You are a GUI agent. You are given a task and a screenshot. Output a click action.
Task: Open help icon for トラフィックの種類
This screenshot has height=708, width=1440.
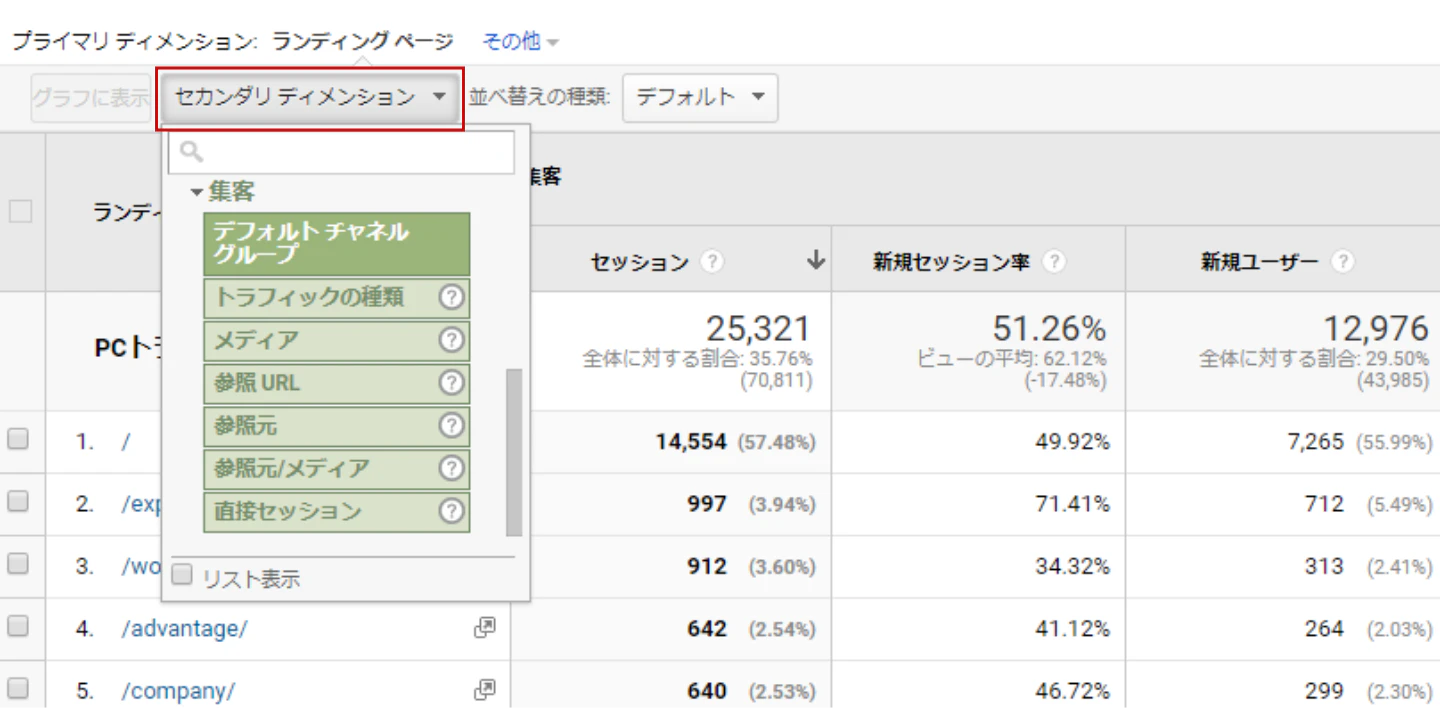[452, 297]
